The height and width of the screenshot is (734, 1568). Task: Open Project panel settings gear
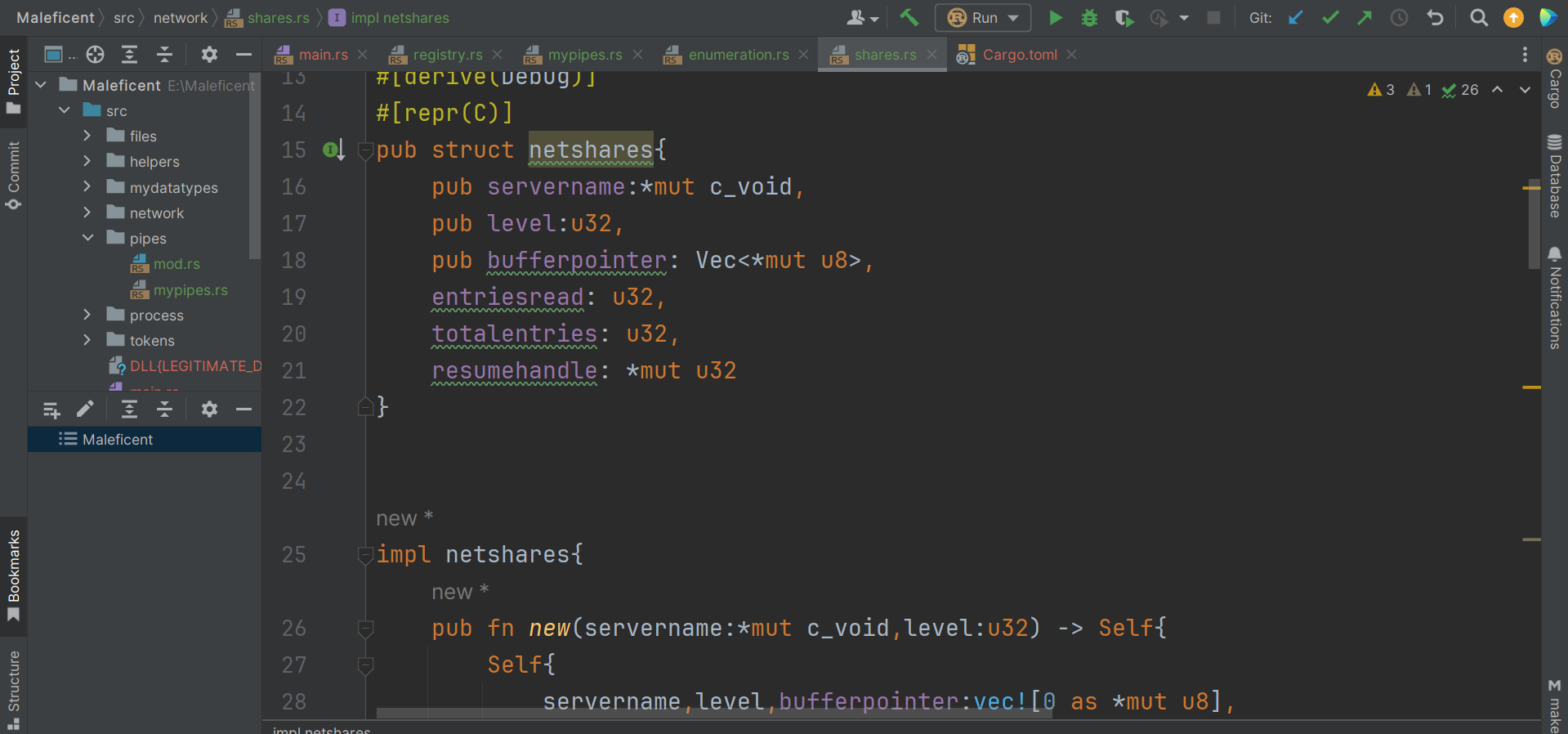(209, 55)
